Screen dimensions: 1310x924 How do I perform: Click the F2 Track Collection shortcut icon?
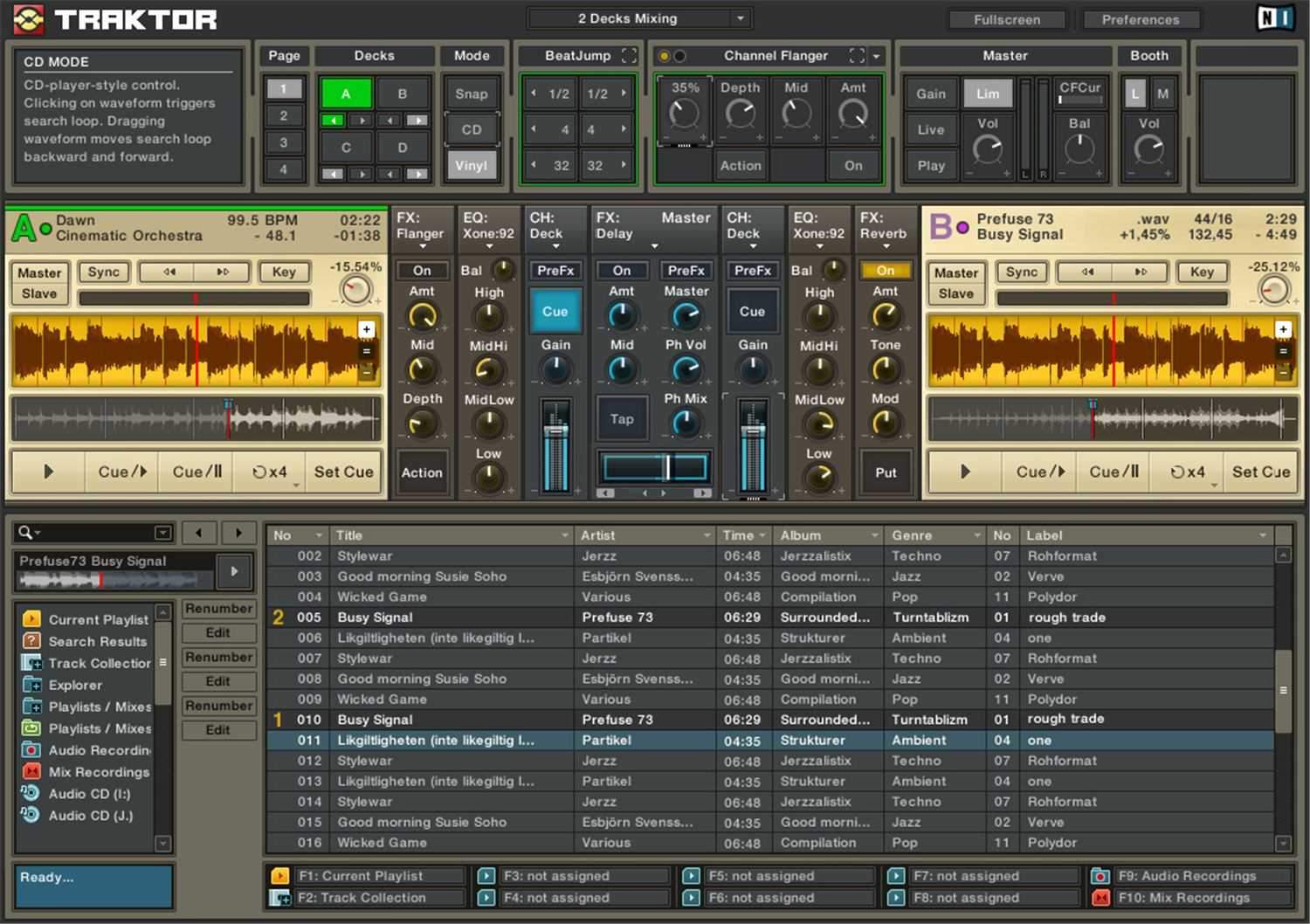tap(280, 897)
